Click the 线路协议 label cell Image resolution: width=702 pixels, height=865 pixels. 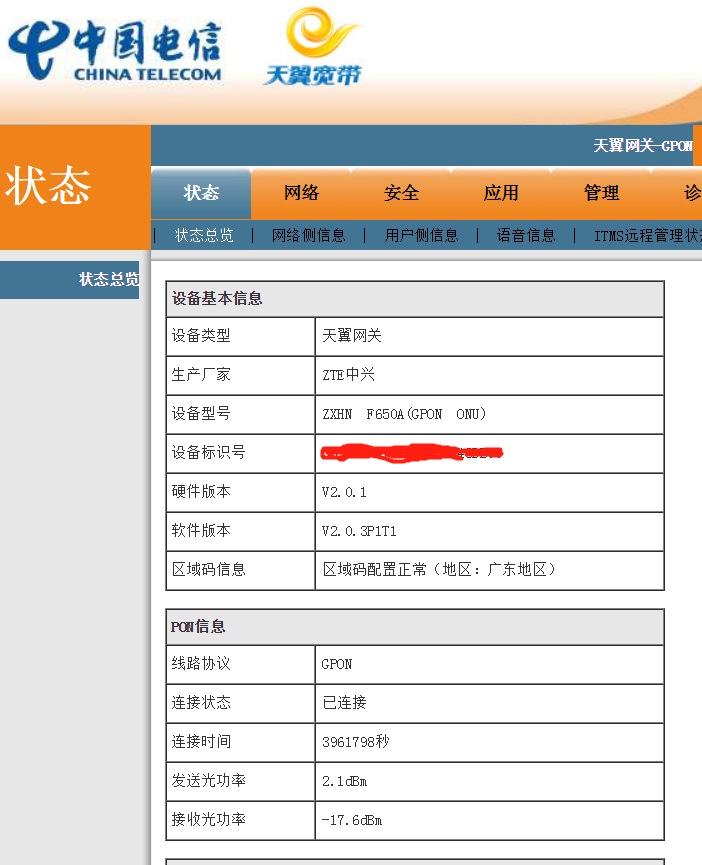click(x=240, y=665)
